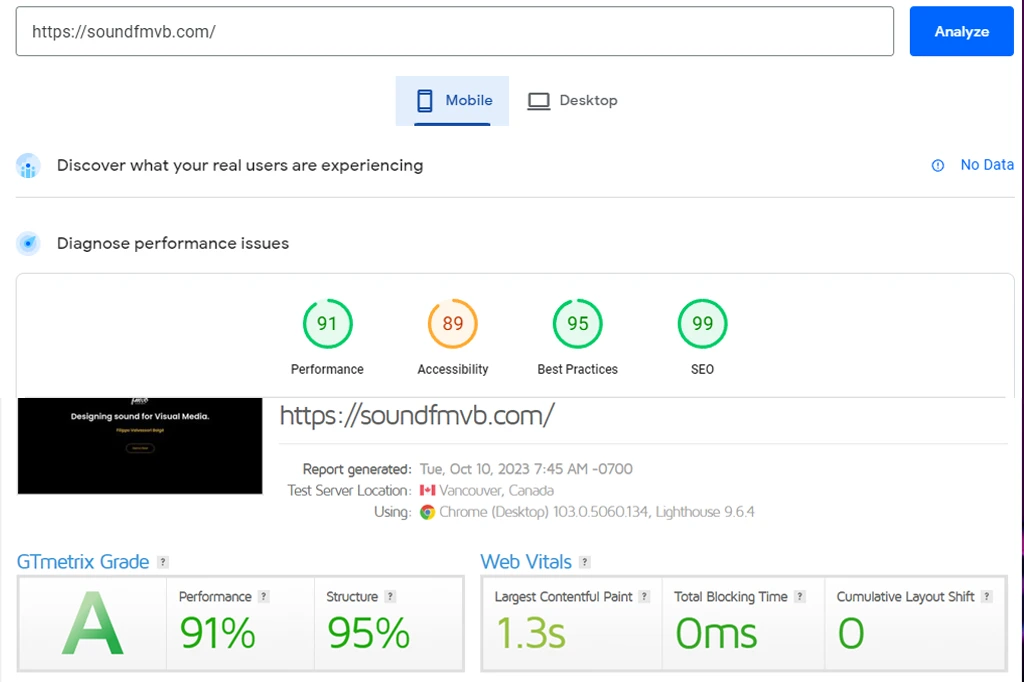This screenshot has height=682, width=1024.
Task: Click the Performance percentage help icon
Action: [x=264, y=596]
